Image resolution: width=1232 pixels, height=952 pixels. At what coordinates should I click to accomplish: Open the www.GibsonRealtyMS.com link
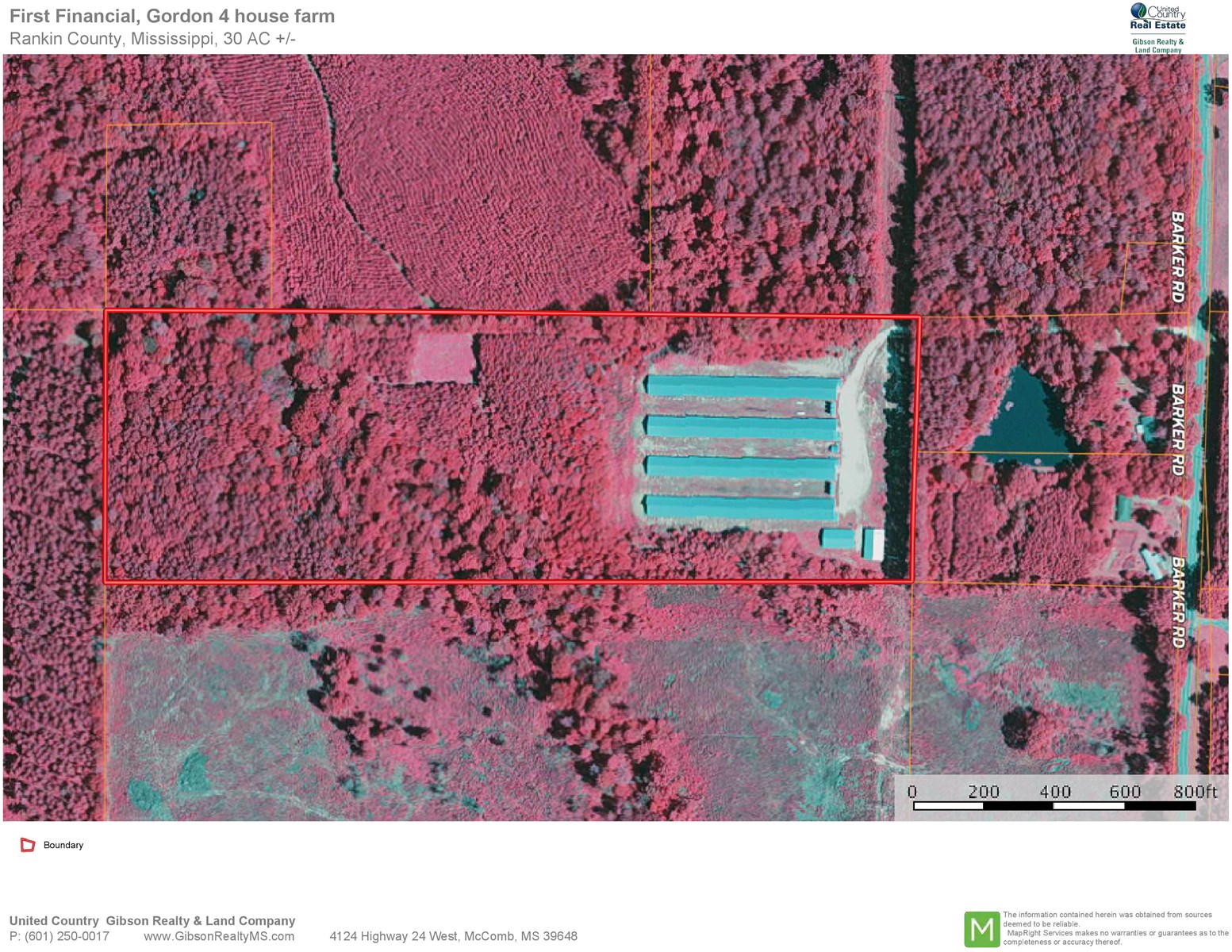219,936
